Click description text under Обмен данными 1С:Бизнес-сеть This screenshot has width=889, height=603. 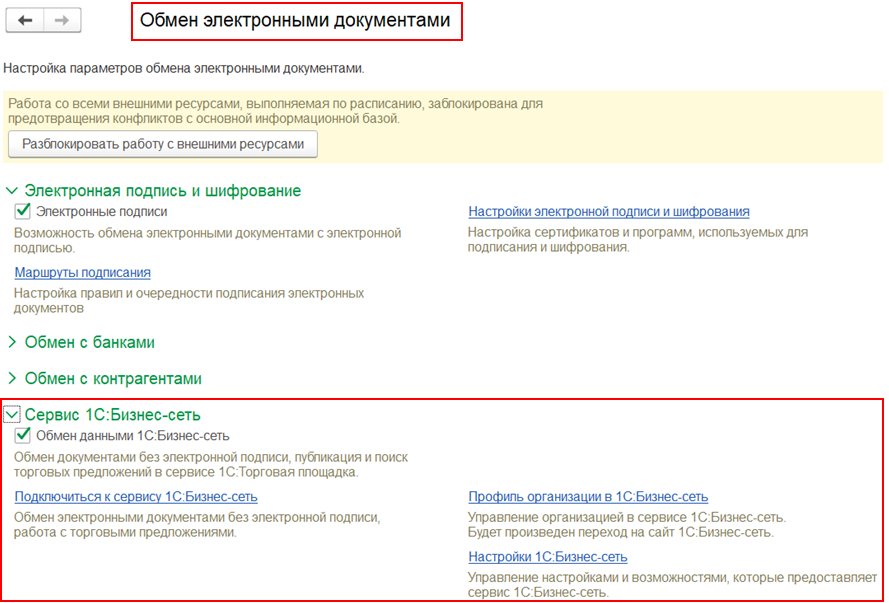[211, 465]
